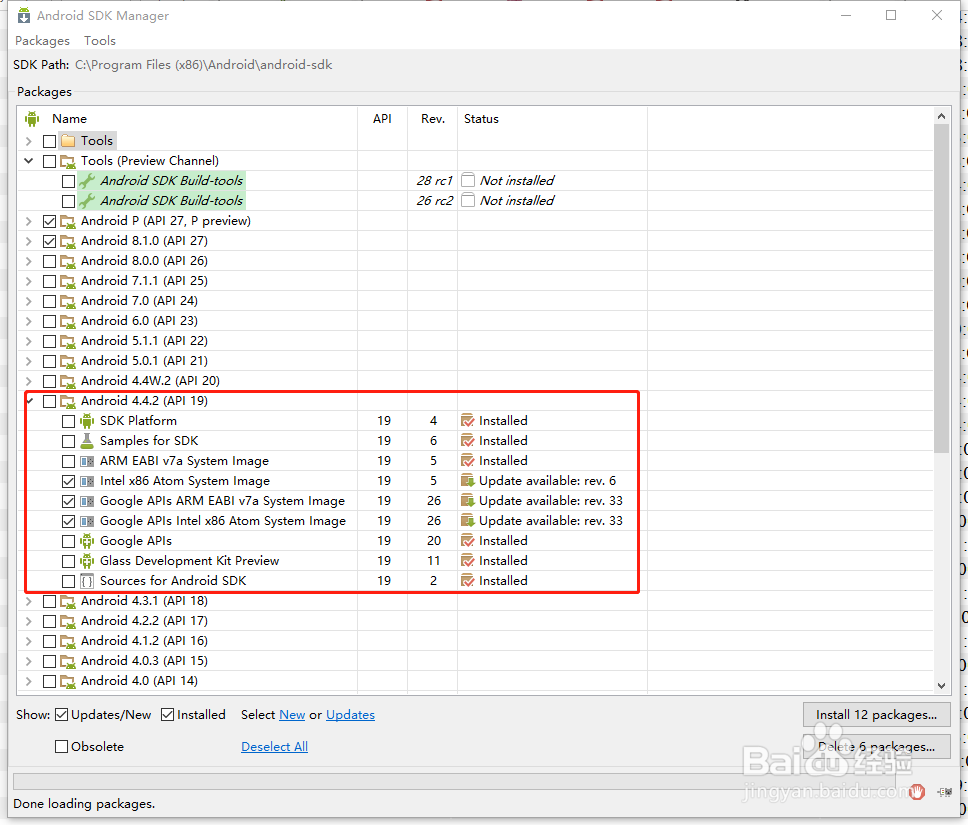Click the Samples for SDK flask icon
The width and height of the screenshot is (968, 825).
tap(87, 441)
